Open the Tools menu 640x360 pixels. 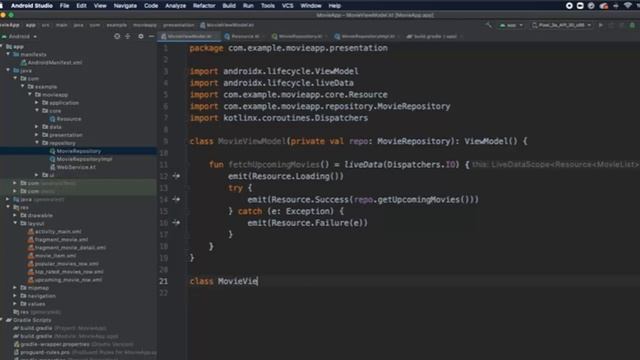coord(267,6)
